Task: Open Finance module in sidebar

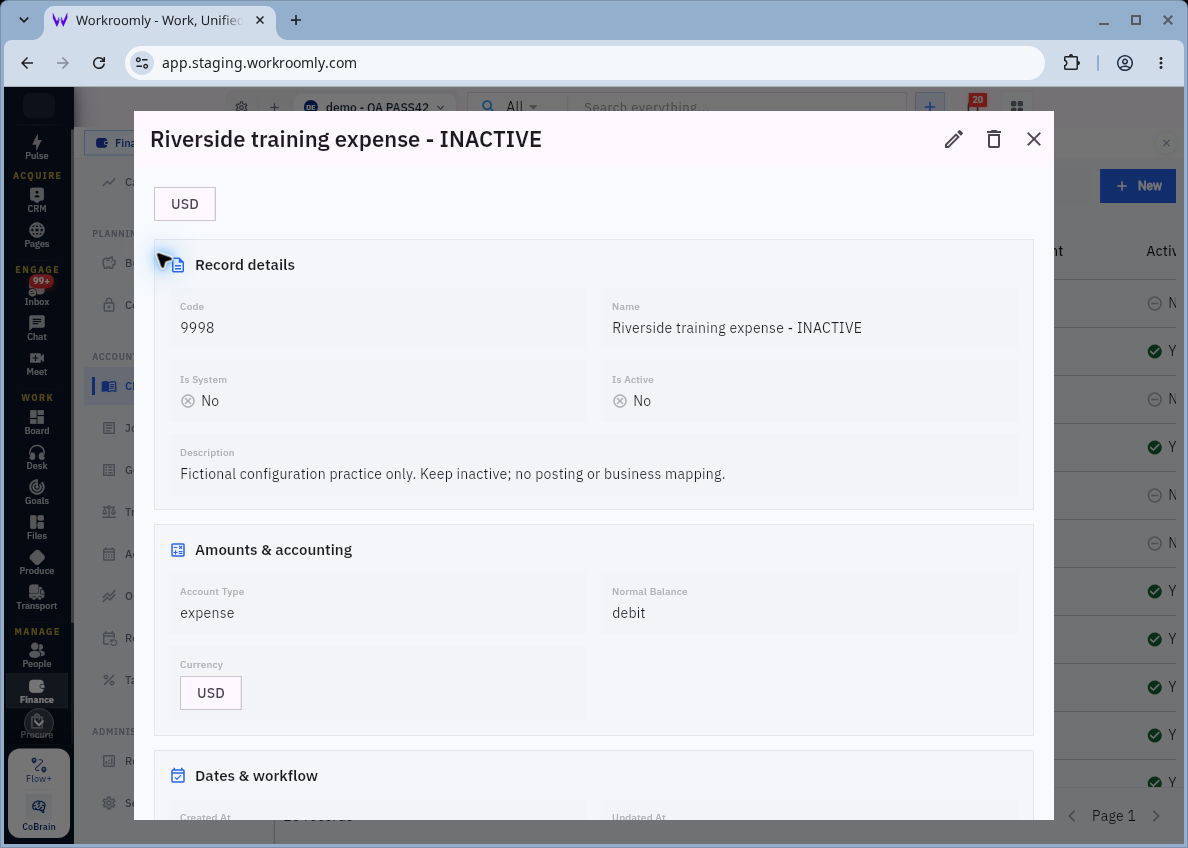Action: pyautogui.click(x=36, y=691)
